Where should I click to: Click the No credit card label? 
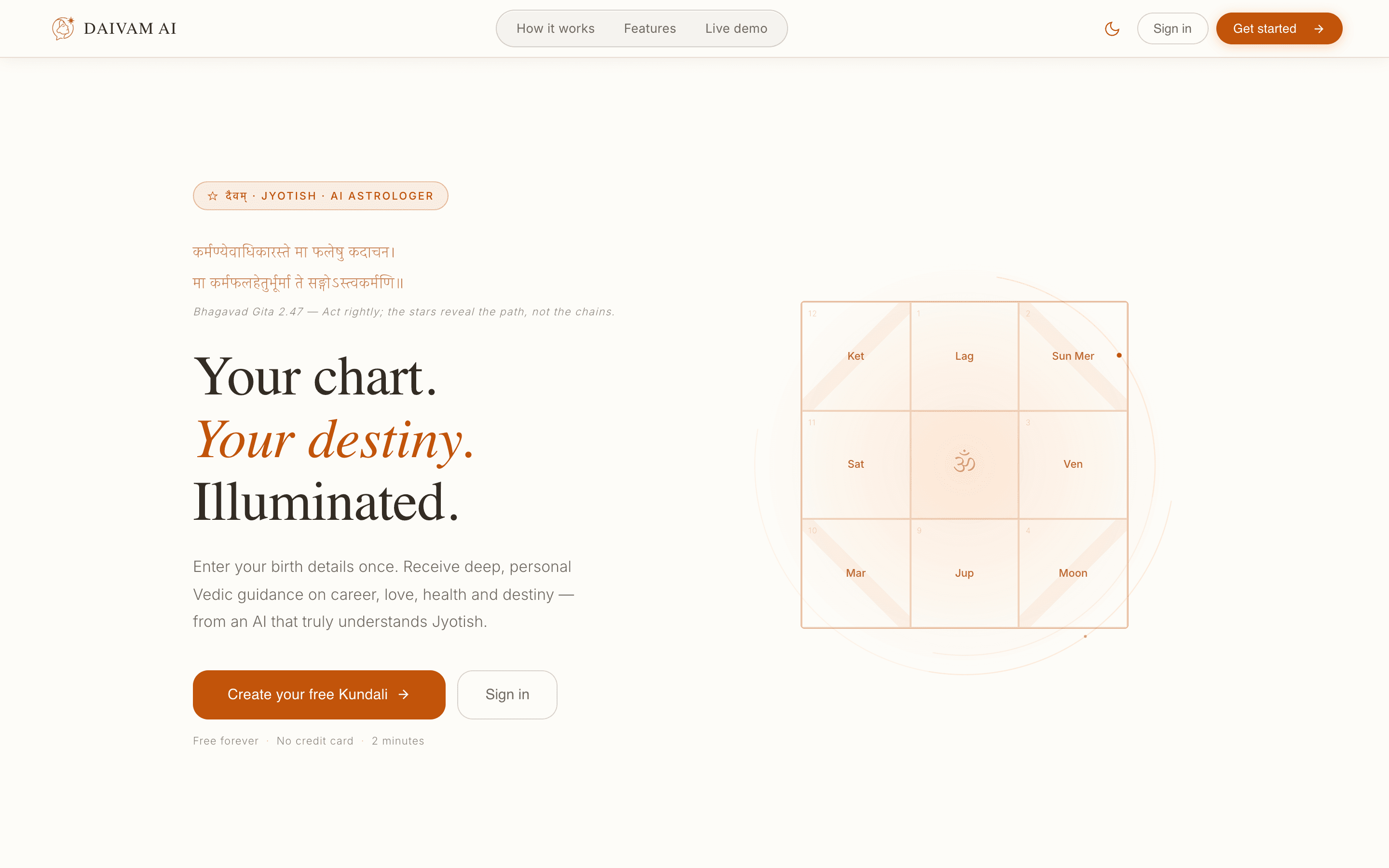315,741
